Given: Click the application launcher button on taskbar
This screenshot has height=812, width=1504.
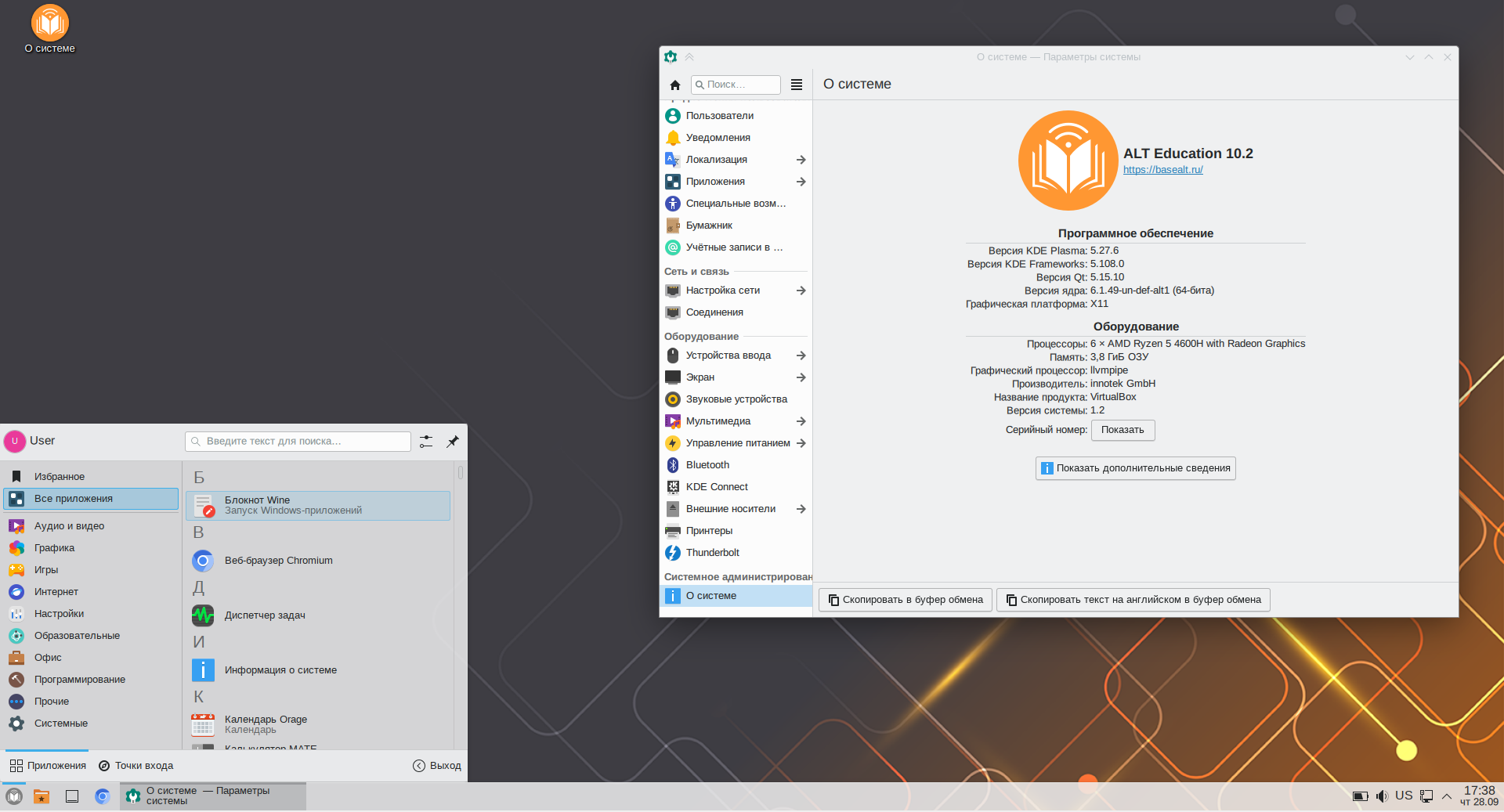Looking at the screenshot, I should click(x=14, y=796).
